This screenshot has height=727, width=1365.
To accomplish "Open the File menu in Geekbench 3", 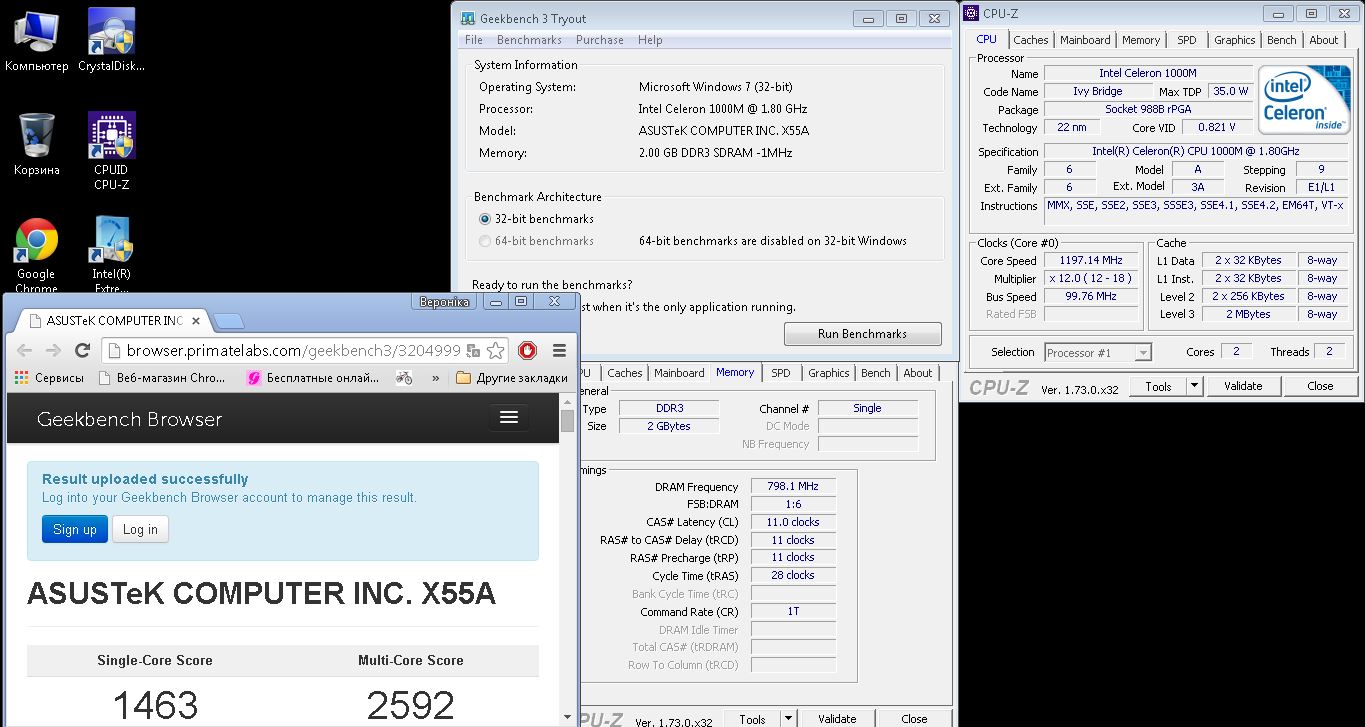I will point(474,40).
